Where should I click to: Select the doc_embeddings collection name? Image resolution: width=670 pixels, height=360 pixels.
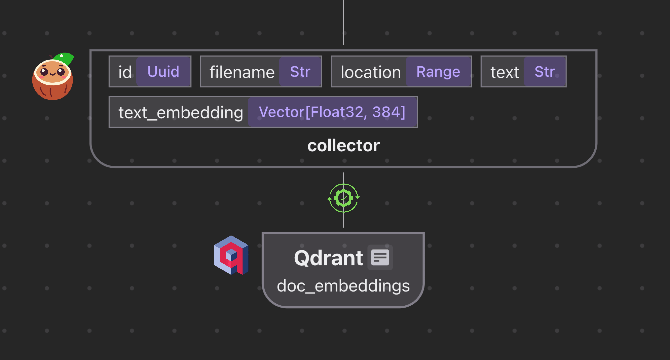coord(343,286)
